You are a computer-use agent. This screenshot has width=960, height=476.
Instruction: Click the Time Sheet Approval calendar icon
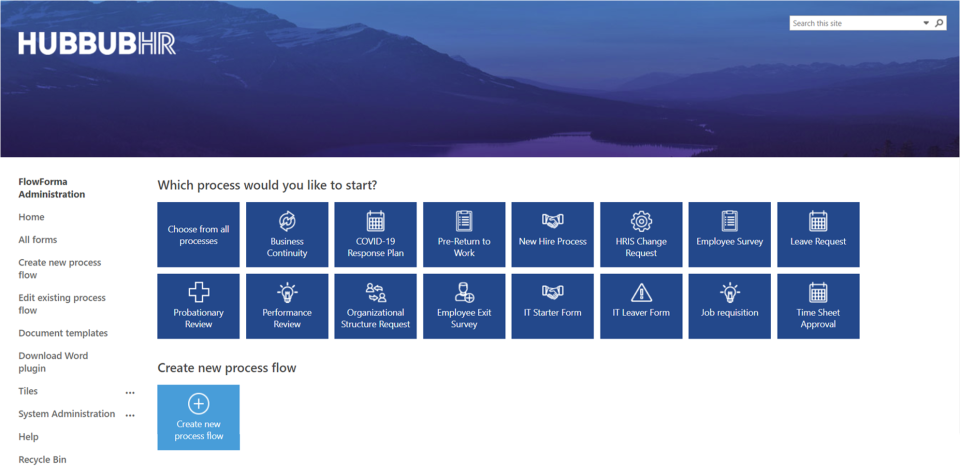click(x=818, y=292)
